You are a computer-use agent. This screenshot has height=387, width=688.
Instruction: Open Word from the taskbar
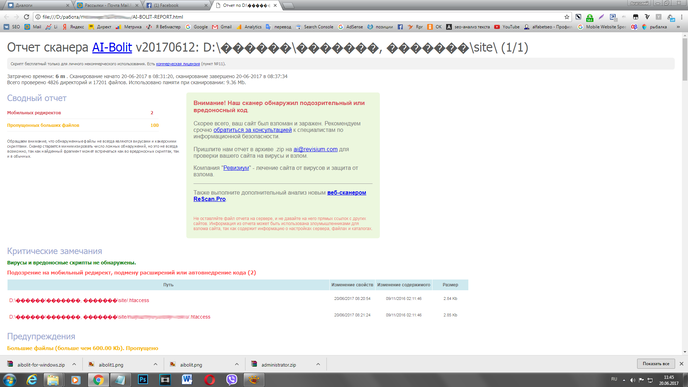coord(187,380)
